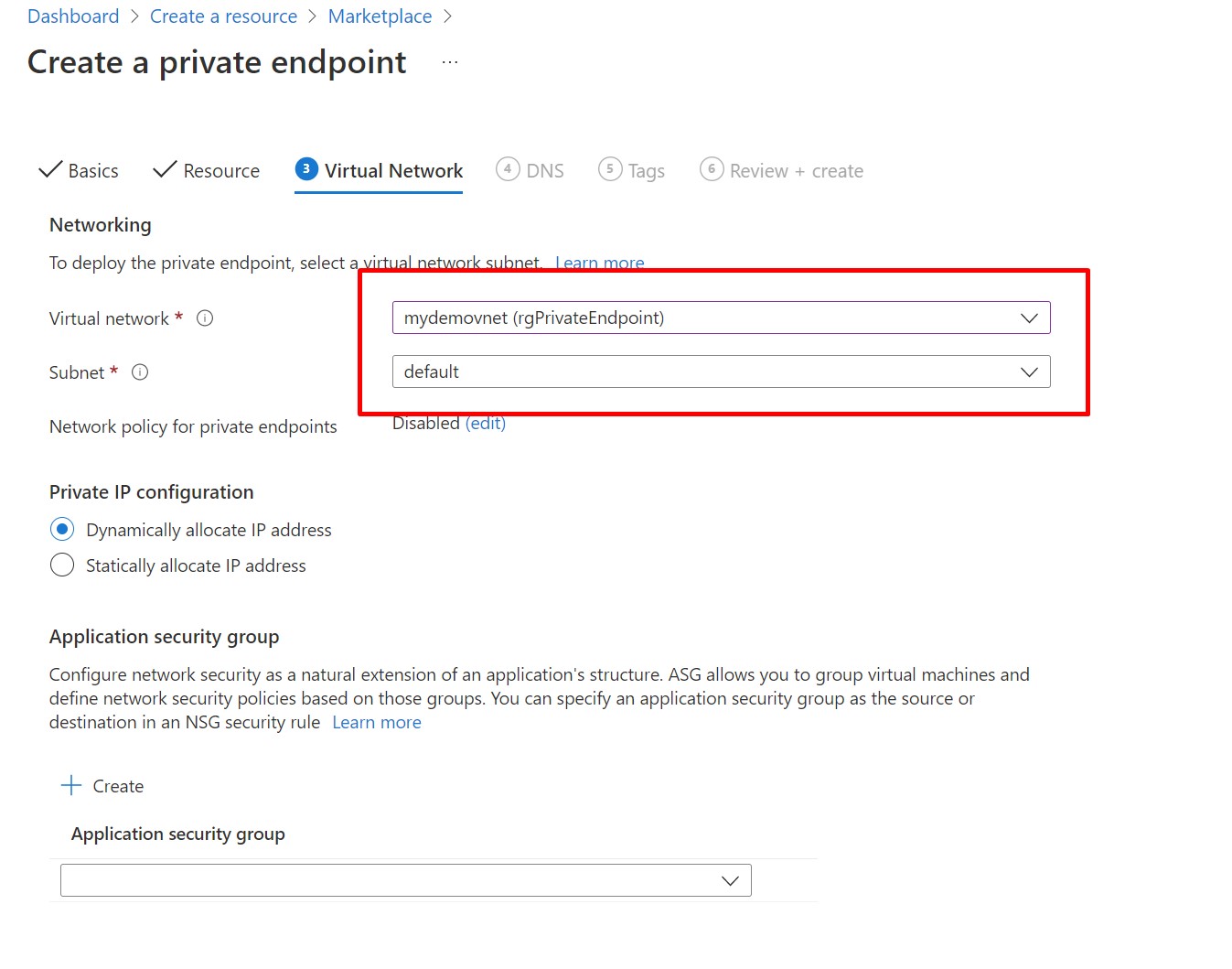Open Create a resource breadcrumb link
The height and width of the screenshot is (969, 1232).
point(223,16)
